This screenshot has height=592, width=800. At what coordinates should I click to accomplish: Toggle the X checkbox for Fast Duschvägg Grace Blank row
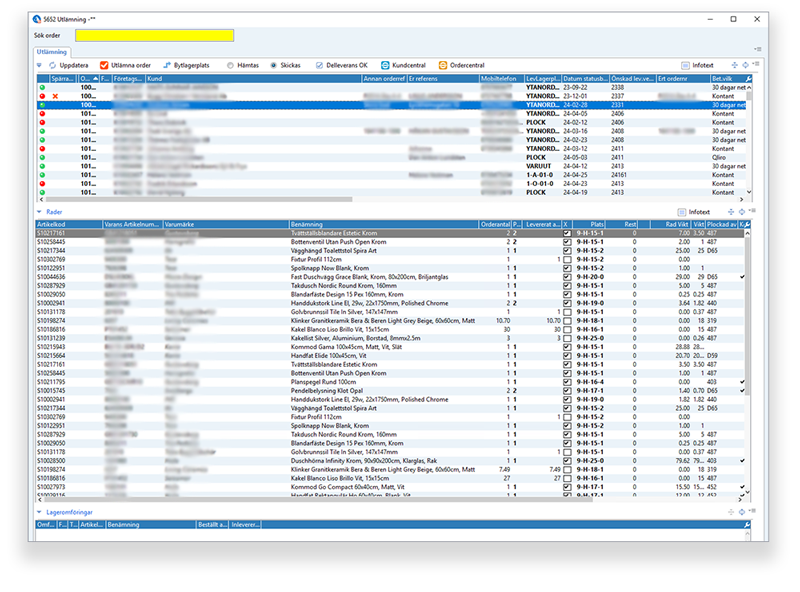(567, 277)
